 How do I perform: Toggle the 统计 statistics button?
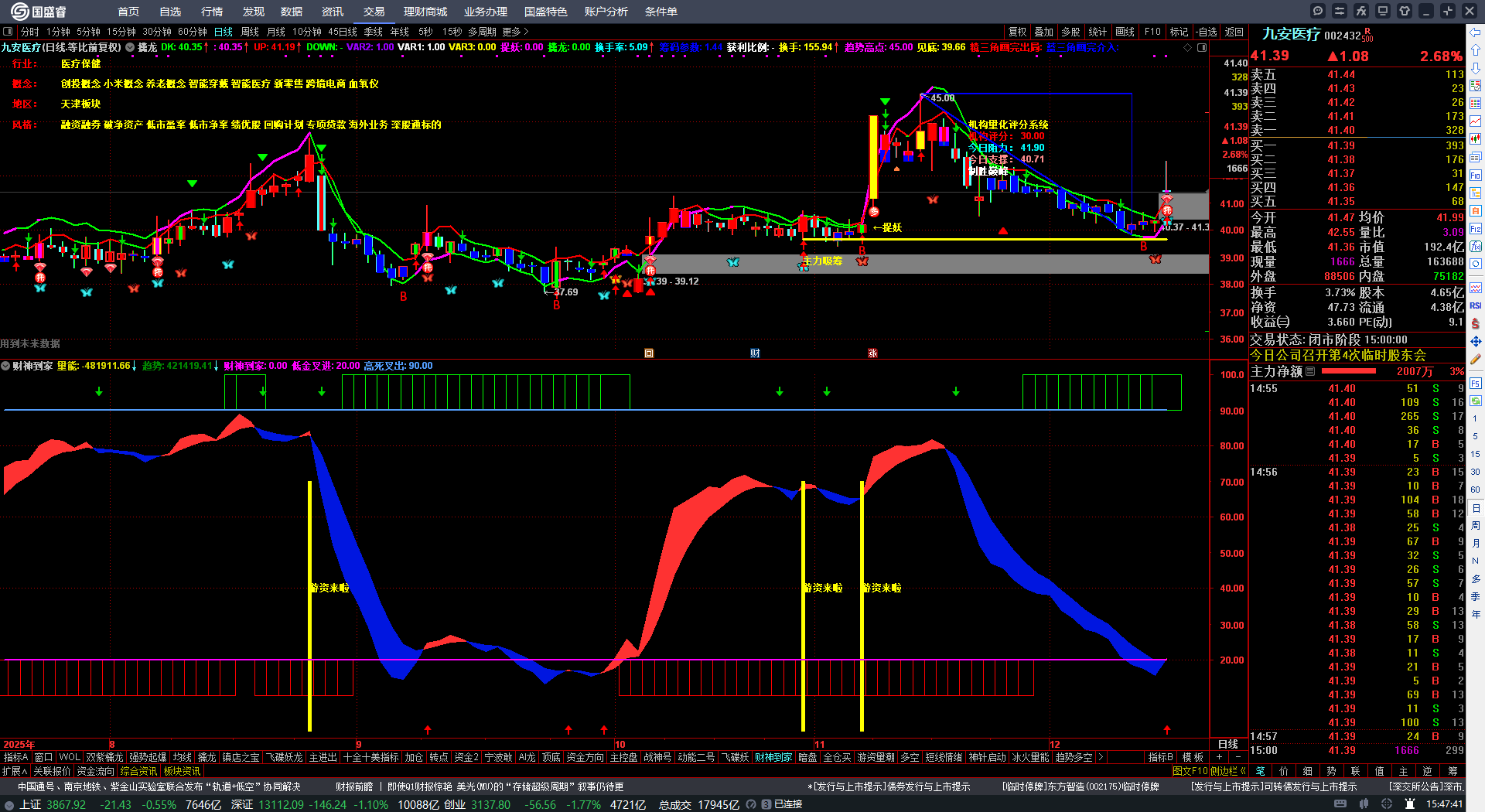click(1098, 32)
